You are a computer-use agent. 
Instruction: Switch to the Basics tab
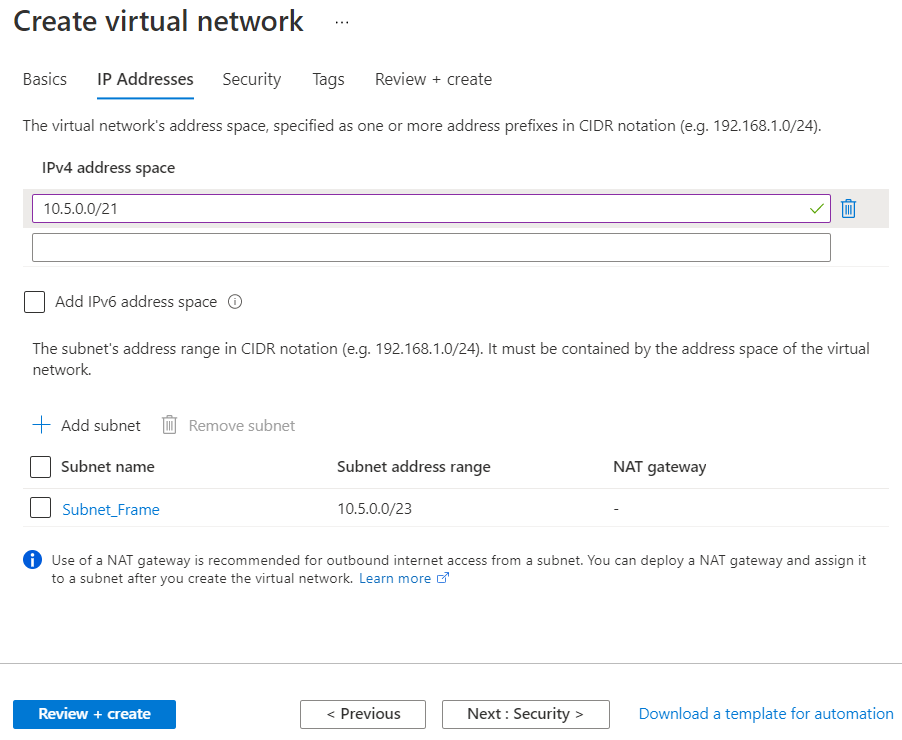click(x=45, y=79)
